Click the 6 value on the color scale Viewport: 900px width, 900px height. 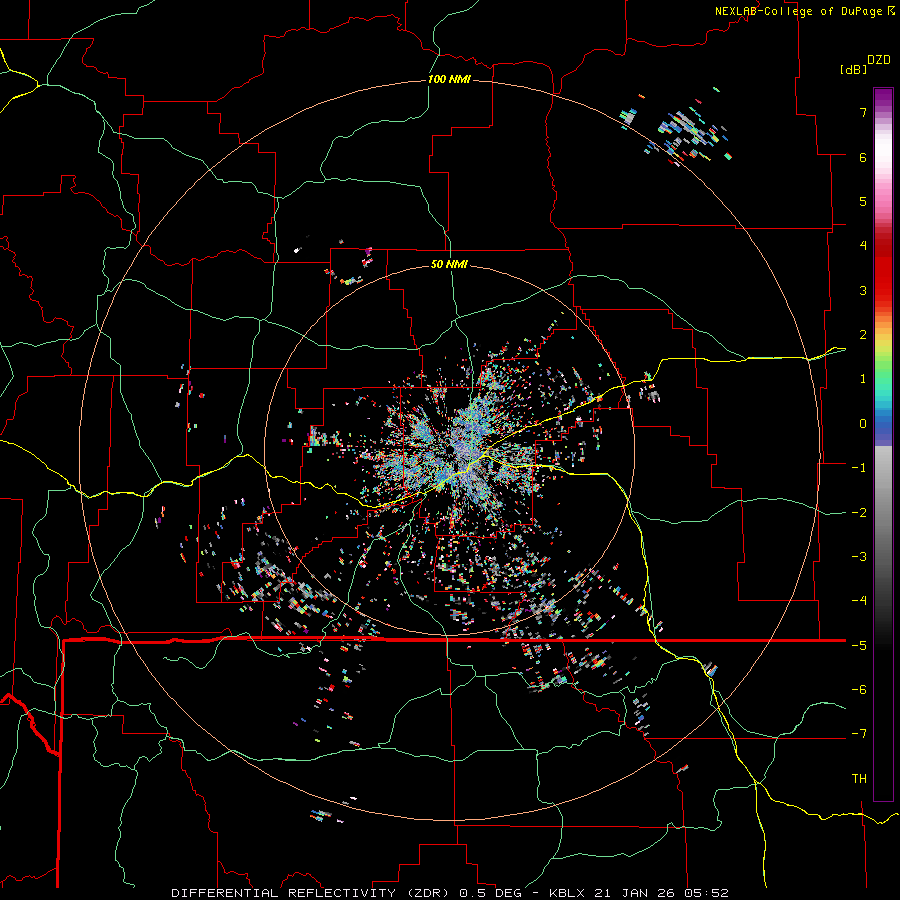click(863, 157)
